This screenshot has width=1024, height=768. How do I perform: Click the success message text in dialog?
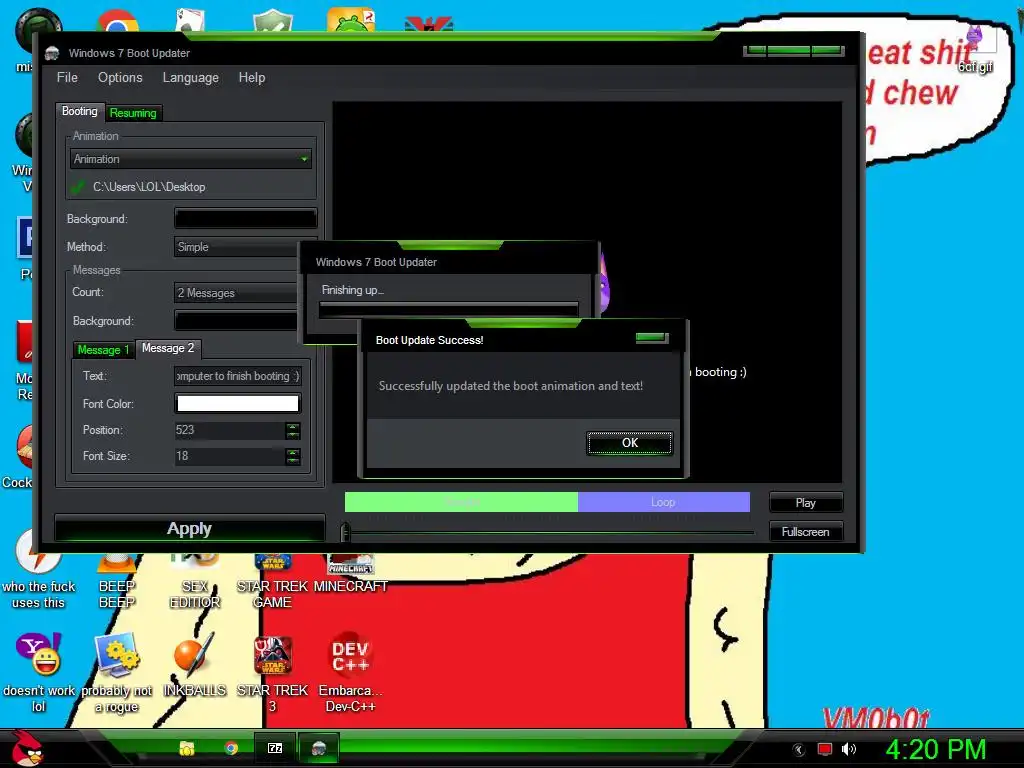pyautogui.click(x=511, y=386)
